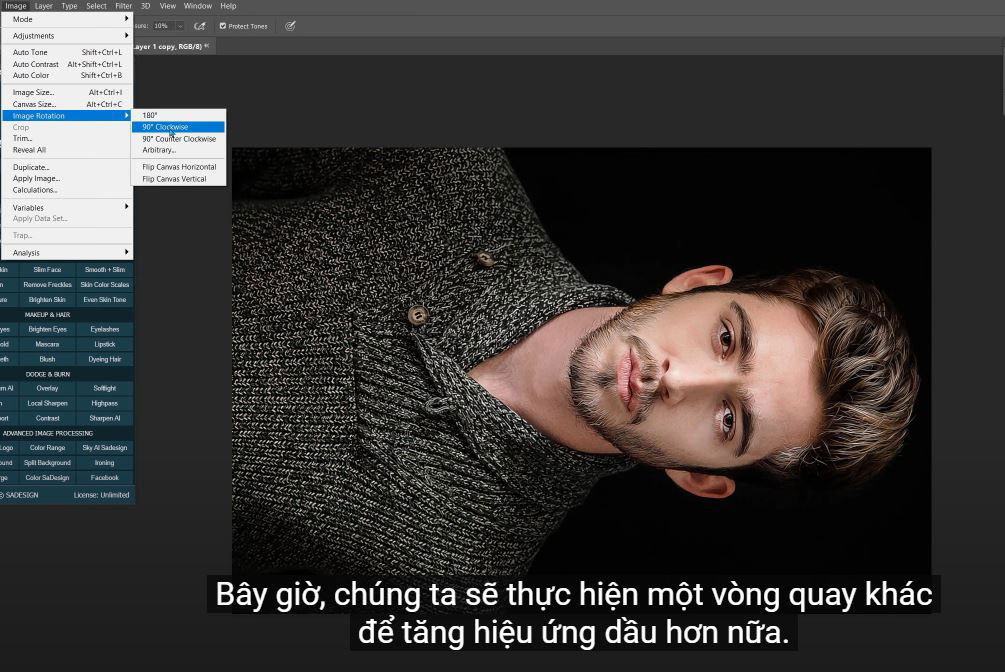
Task: Select Flip Canvas Vertical option
Action: pos(174,179)
